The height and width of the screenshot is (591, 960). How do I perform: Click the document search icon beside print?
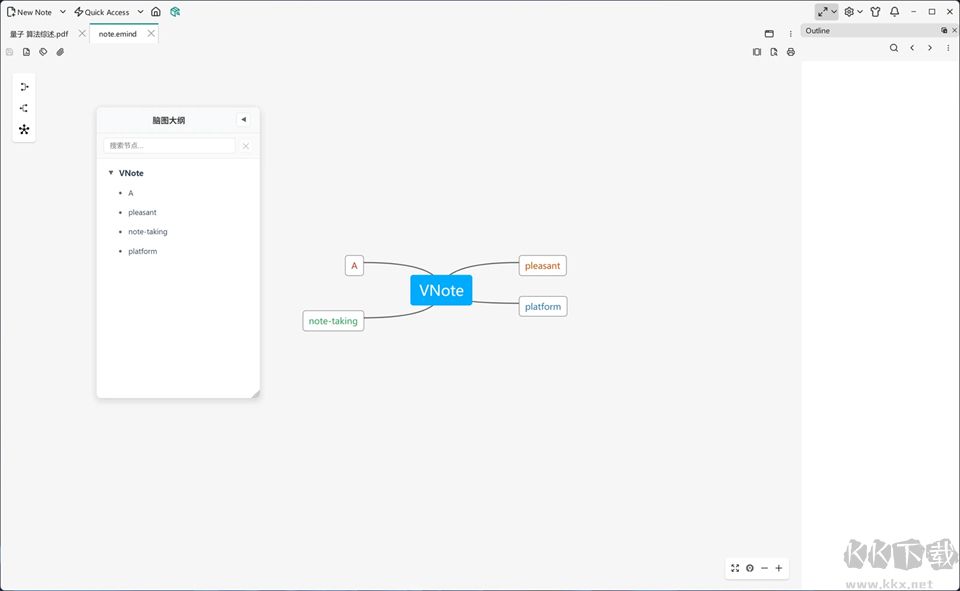coord(774,52)
